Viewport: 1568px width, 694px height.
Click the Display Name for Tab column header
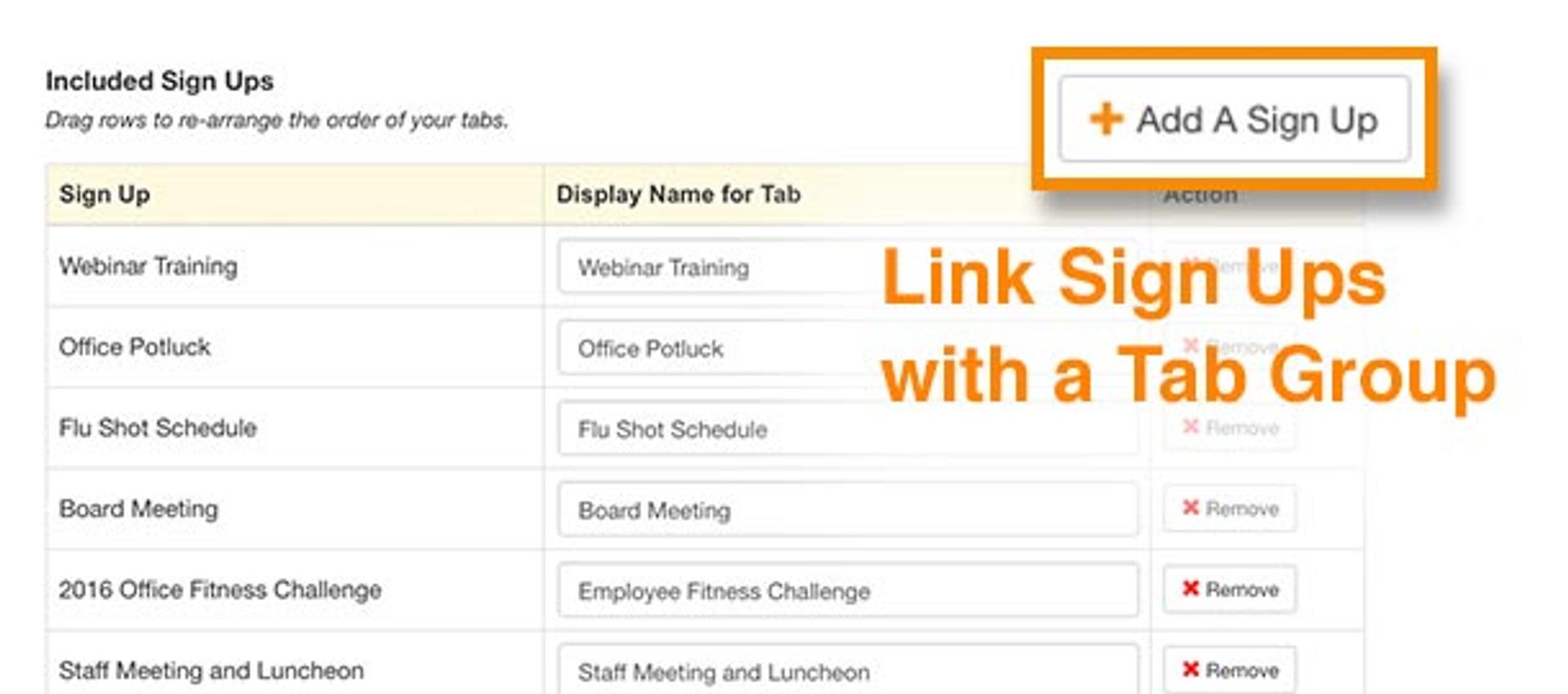[x=678, y=194]
